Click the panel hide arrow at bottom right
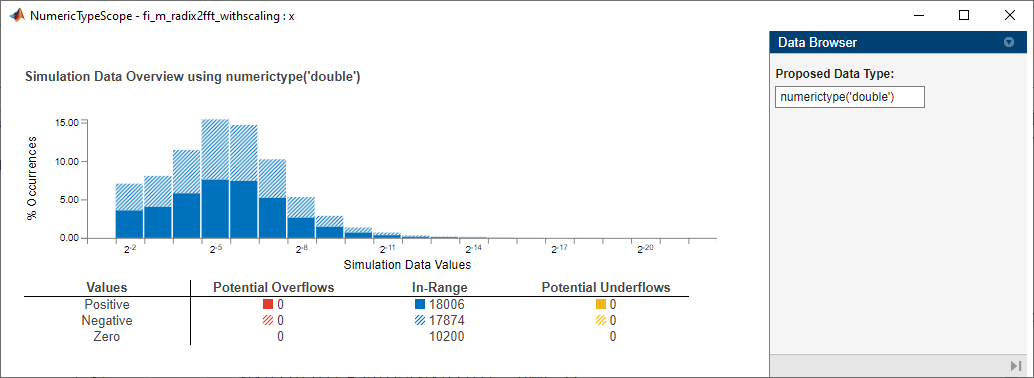Image resolution: width=1034 pixels, height=378 pixels. 1015,366
